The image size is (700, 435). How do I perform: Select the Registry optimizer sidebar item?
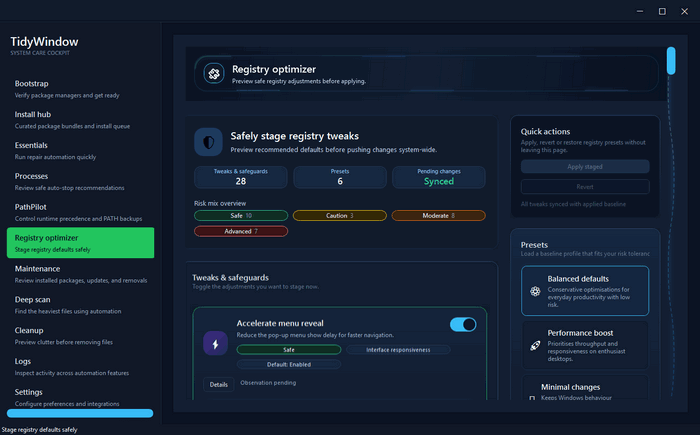point(80,243)
